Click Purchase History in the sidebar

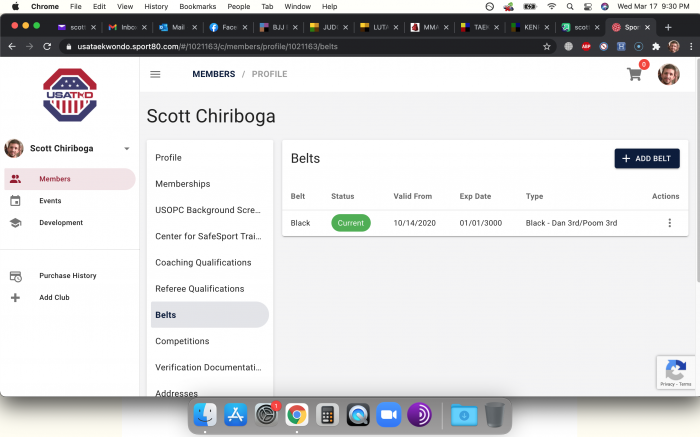pos(70,276)
